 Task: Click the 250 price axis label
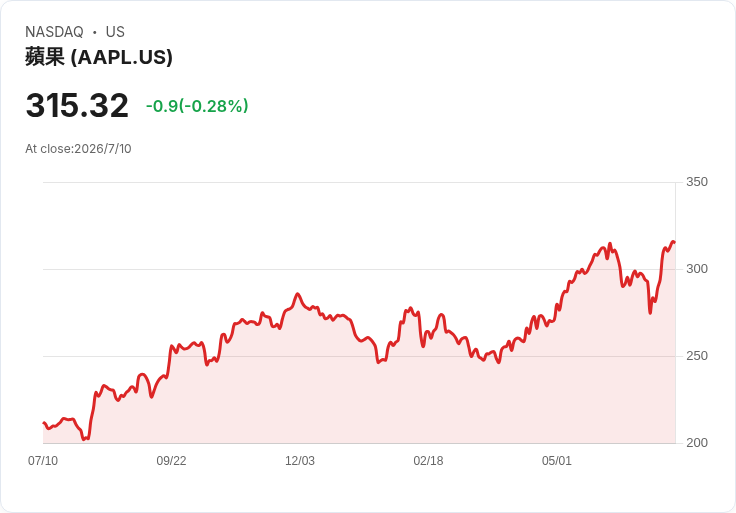click(697, 356)
